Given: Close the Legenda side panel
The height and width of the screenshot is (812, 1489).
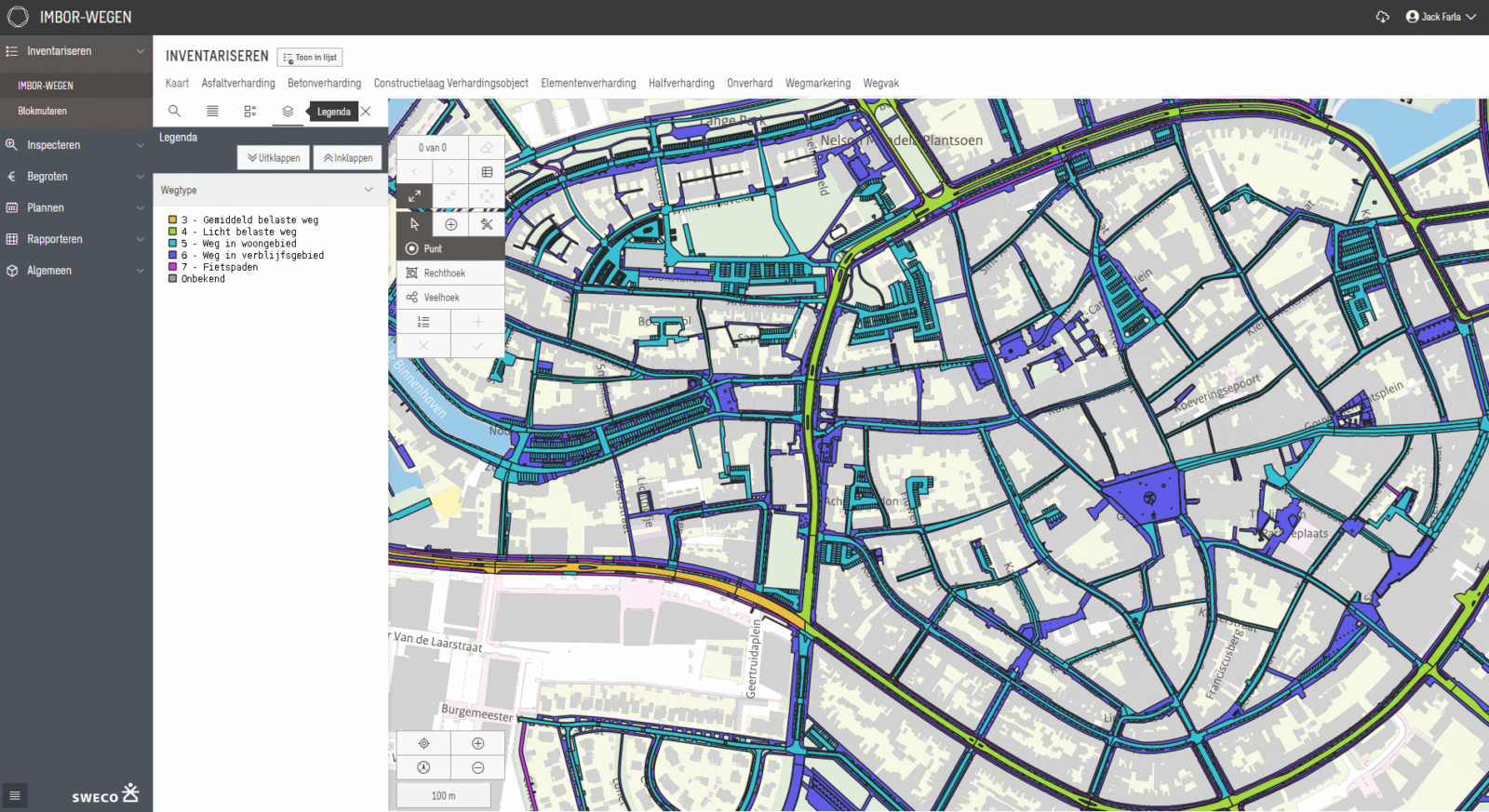Looking at the screenshot, I should 366,112.
